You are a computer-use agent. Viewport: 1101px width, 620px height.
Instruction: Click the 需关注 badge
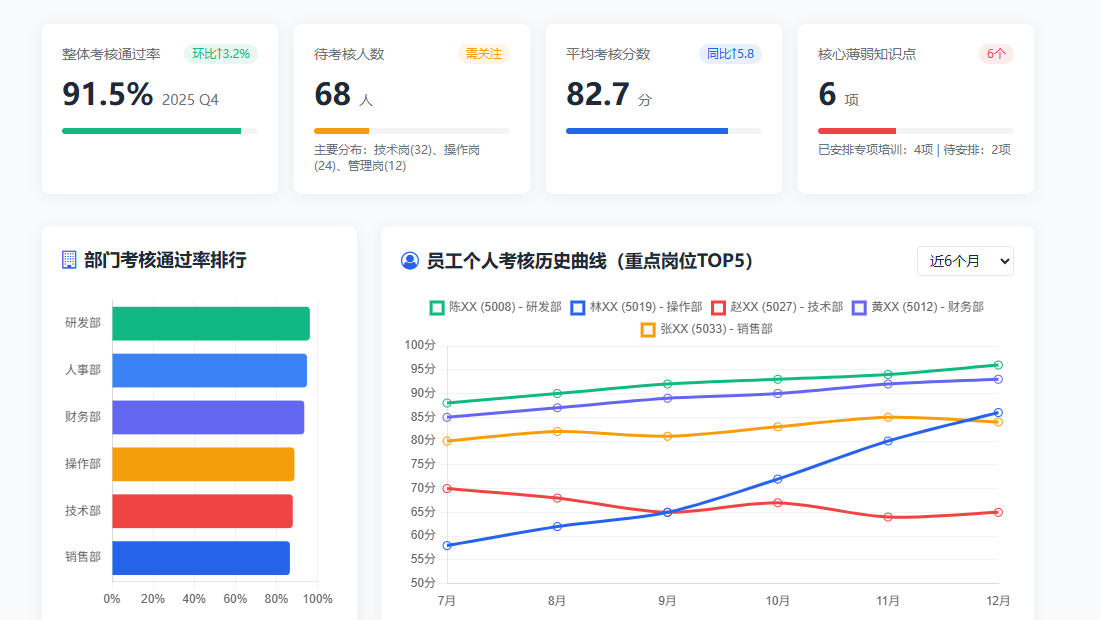point(484,54)
